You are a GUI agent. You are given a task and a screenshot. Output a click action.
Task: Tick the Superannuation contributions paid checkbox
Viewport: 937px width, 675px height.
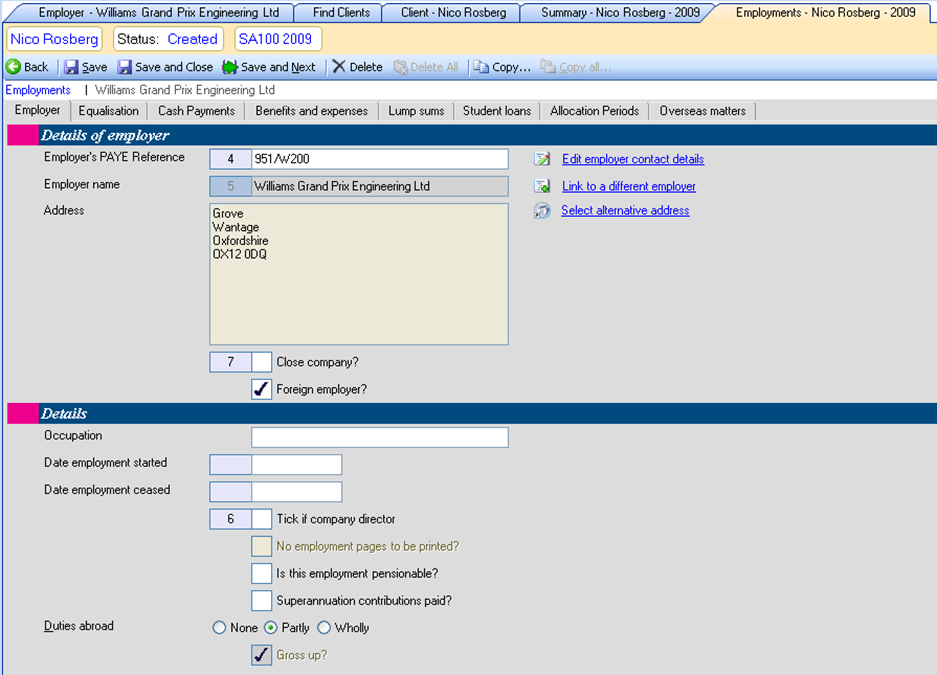click(x=262, y=601)
